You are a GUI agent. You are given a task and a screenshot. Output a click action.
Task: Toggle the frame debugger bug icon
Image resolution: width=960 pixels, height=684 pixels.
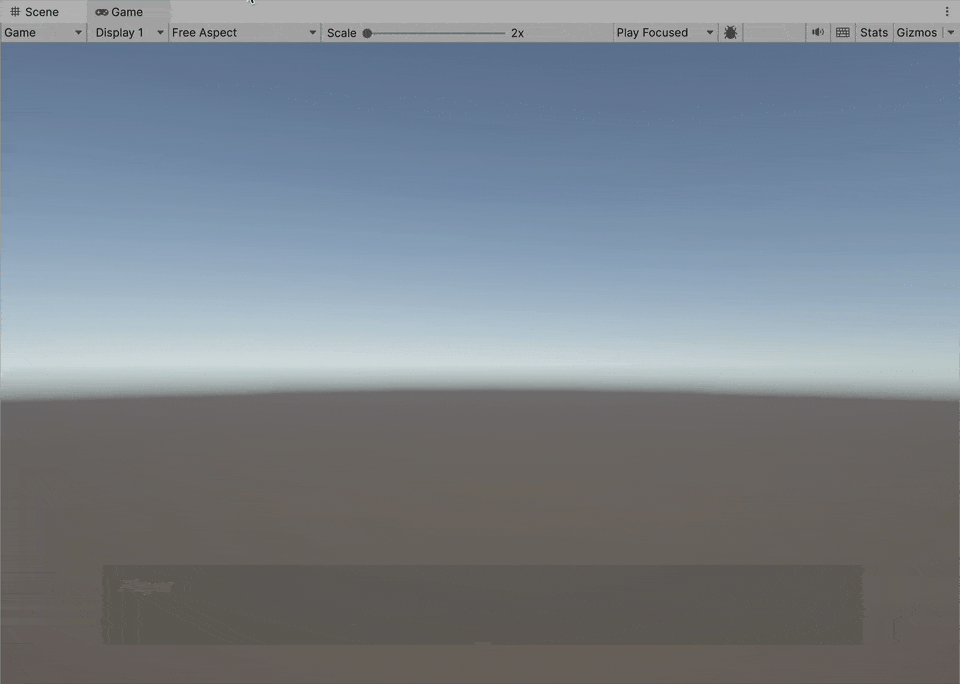pyautogui.click(x=730, y=33)
